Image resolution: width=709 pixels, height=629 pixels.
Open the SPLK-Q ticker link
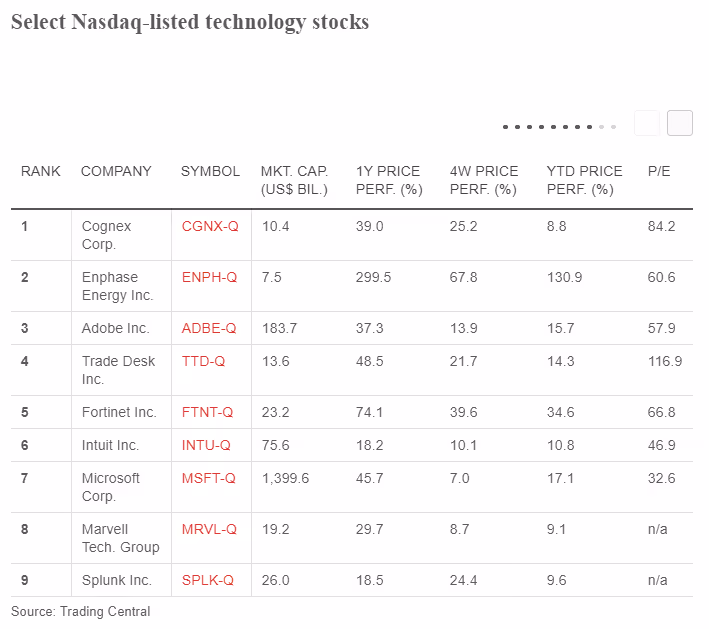(x=208, y=581)
